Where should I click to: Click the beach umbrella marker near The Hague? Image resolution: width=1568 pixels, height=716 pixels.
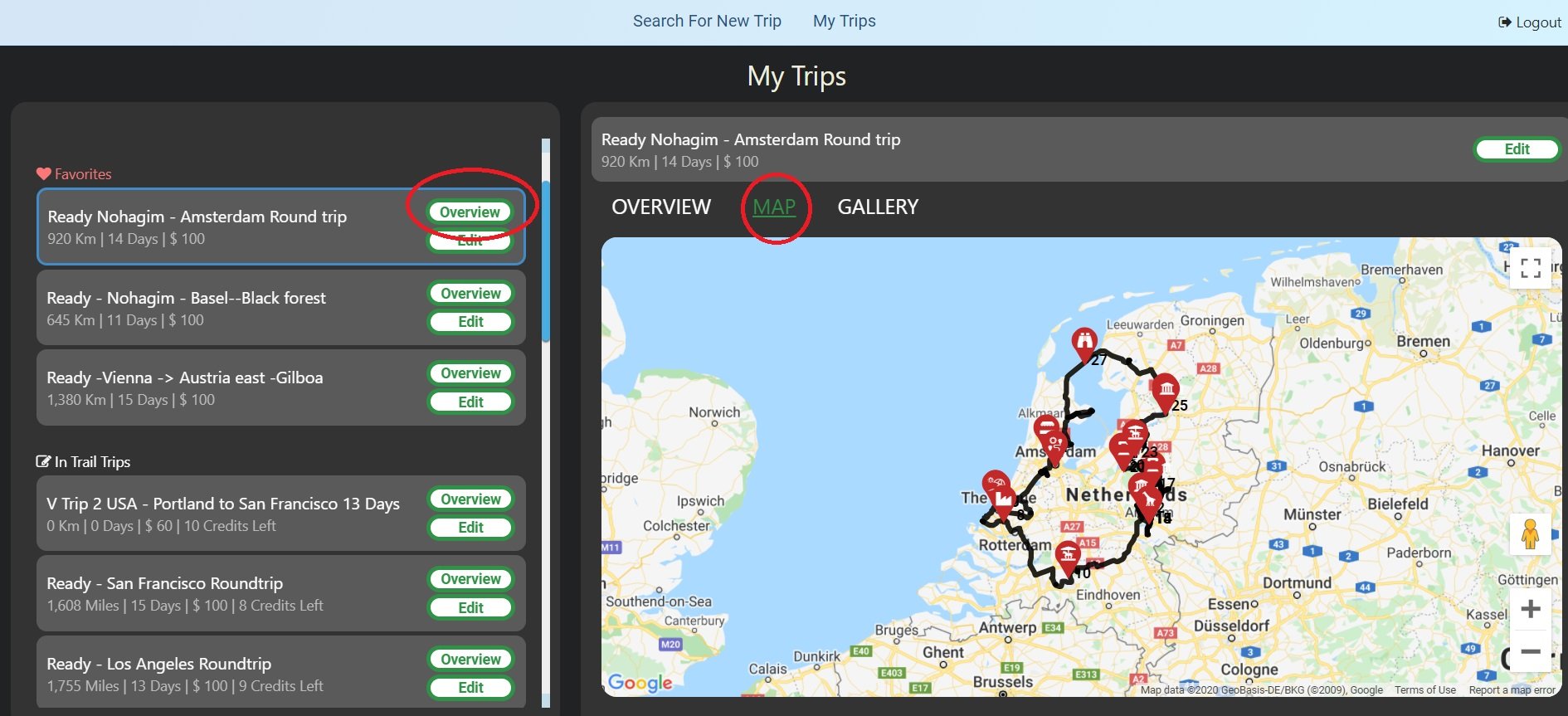(994, 485)
